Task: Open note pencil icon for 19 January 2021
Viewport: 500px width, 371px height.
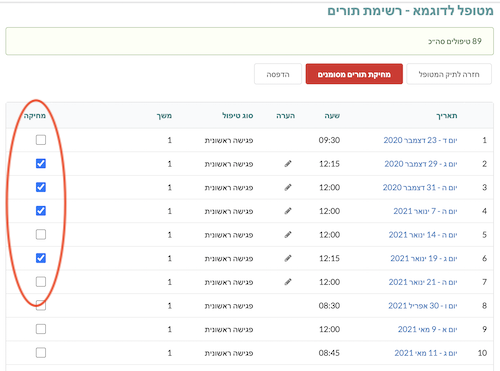Action: [x=288, y=258]
